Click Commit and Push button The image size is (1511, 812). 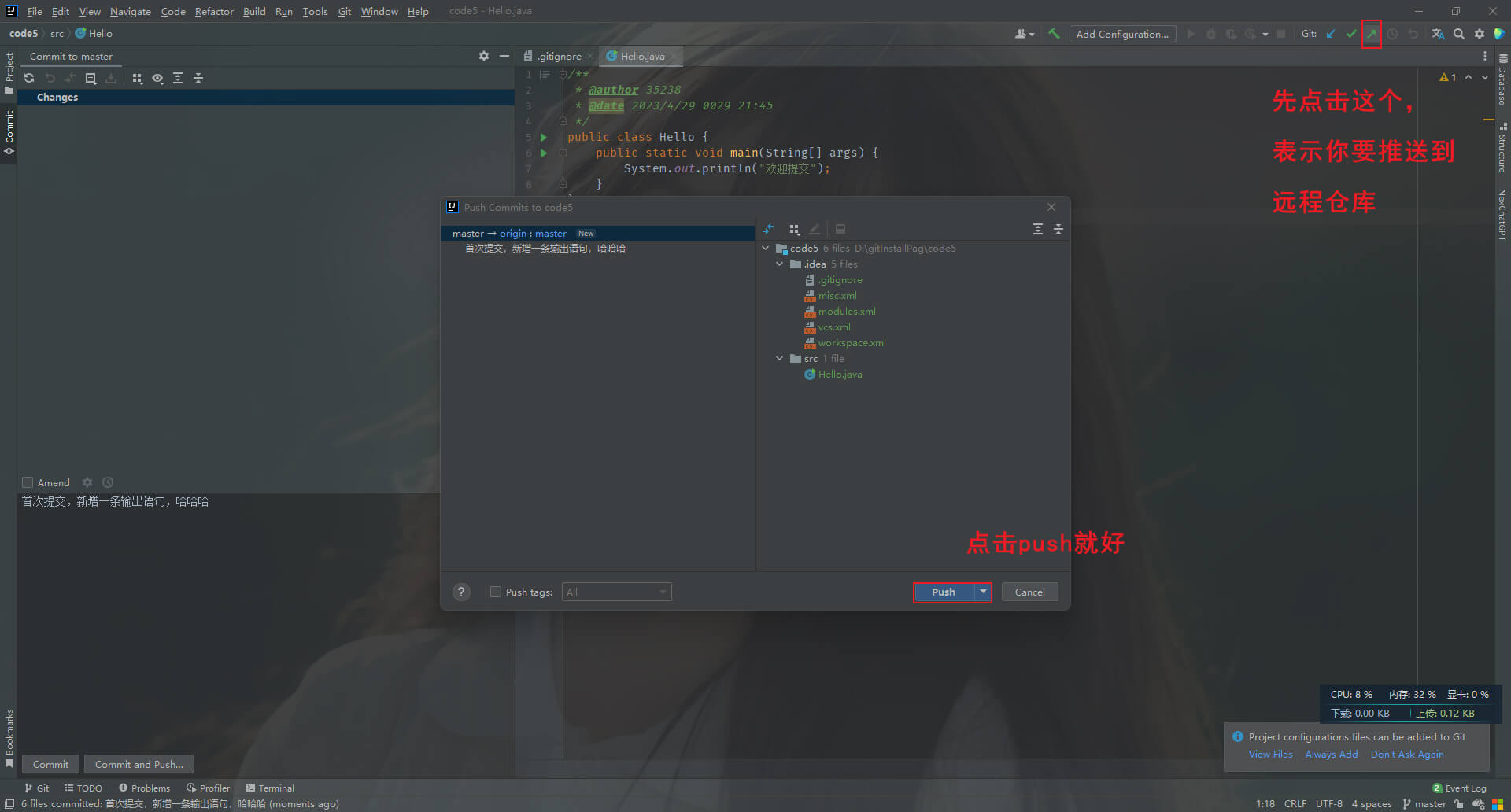(139, 764)
